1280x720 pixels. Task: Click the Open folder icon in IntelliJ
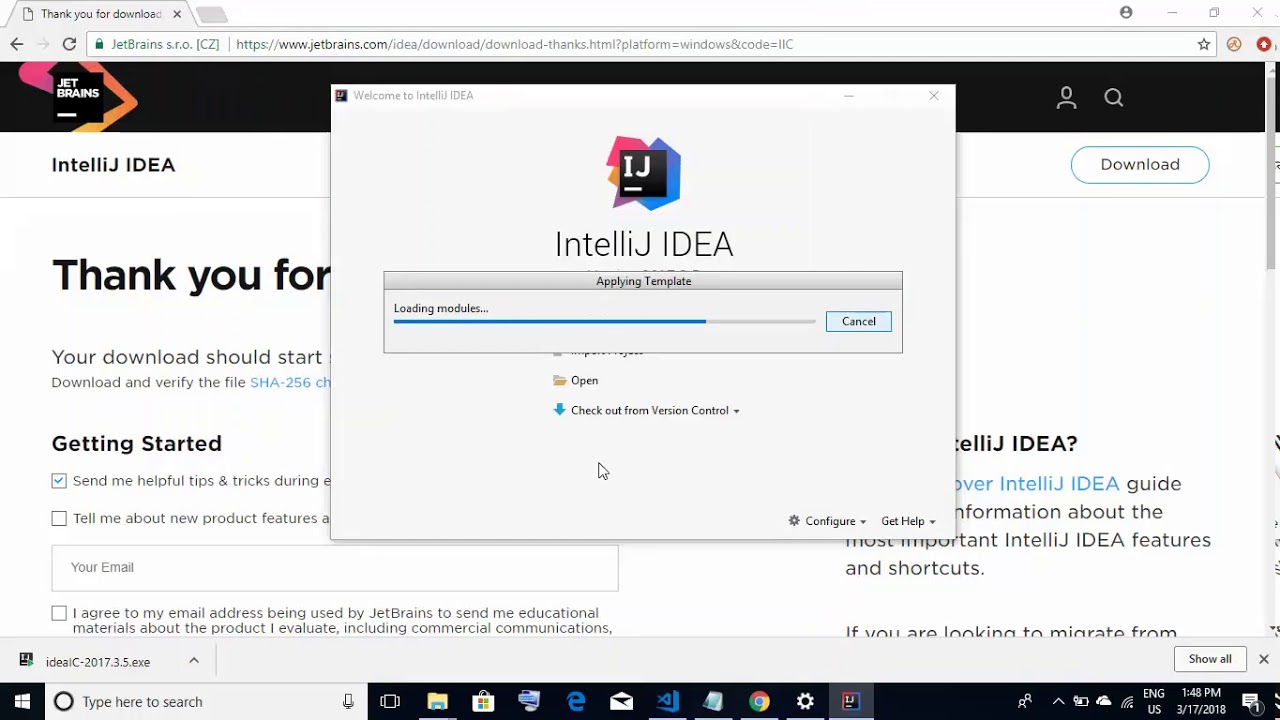[560, 380]
